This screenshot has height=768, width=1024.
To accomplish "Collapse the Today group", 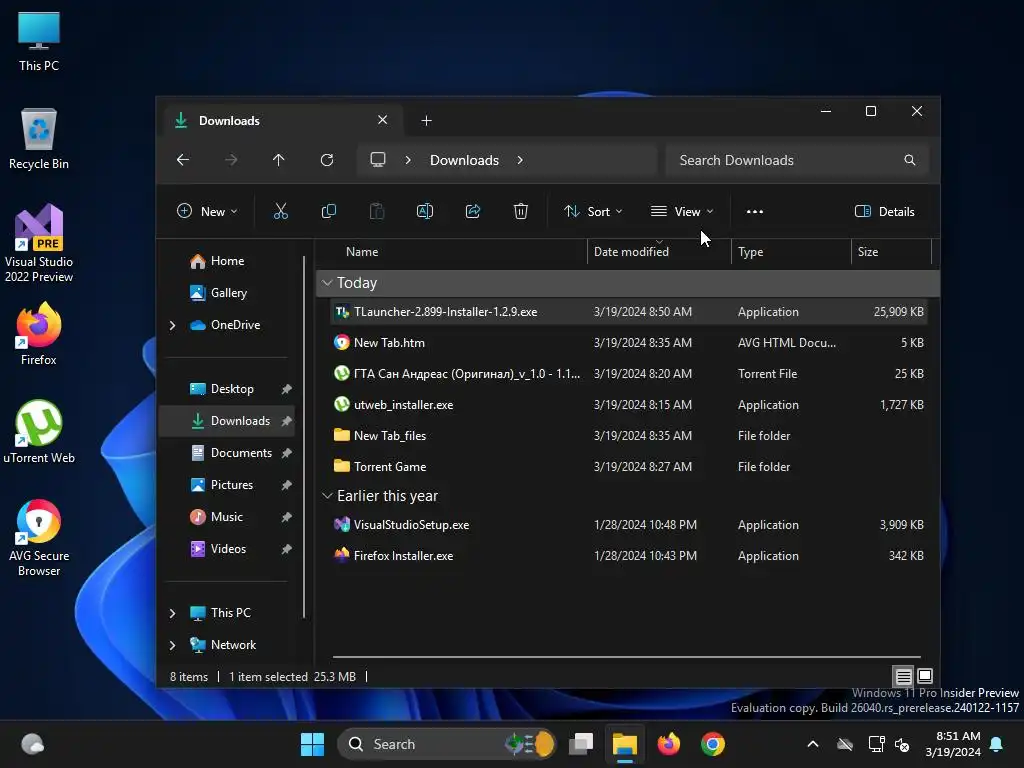I will [x=327, y=283].
